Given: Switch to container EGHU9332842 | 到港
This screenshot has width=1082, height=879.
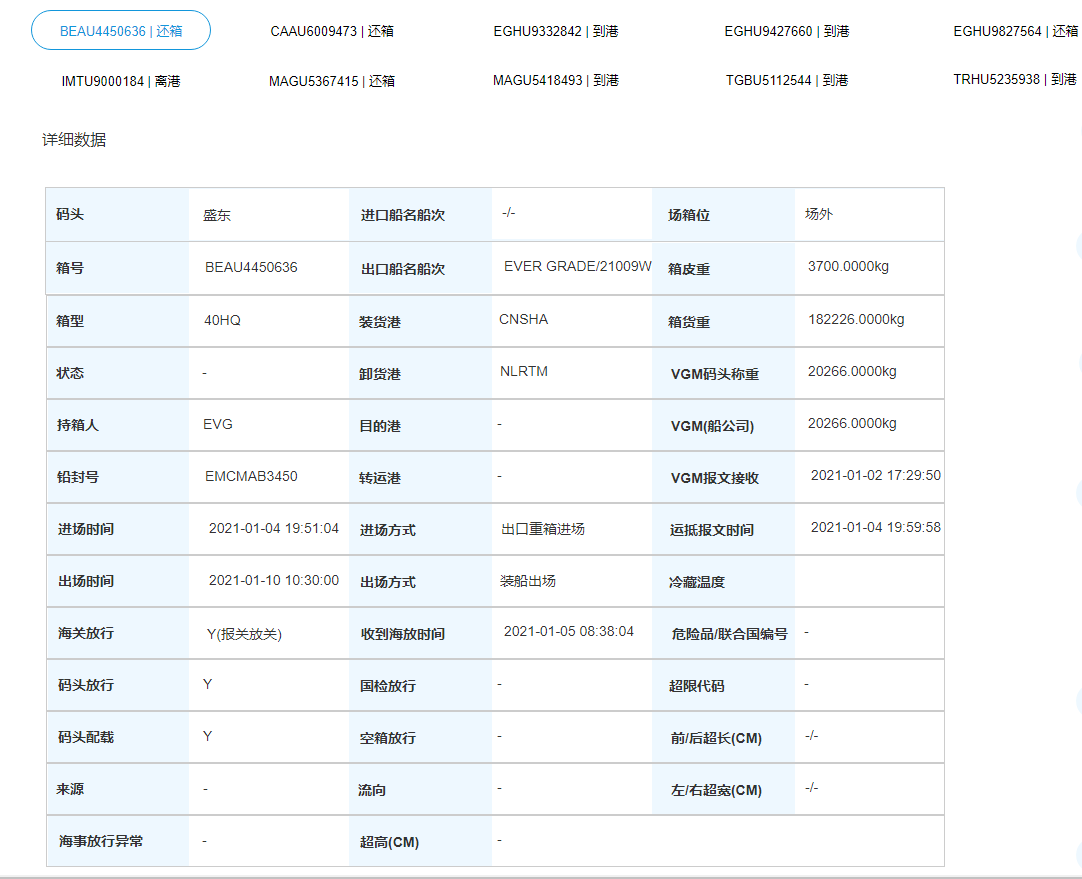Looking at the screenshot, I should pos(555,31).
